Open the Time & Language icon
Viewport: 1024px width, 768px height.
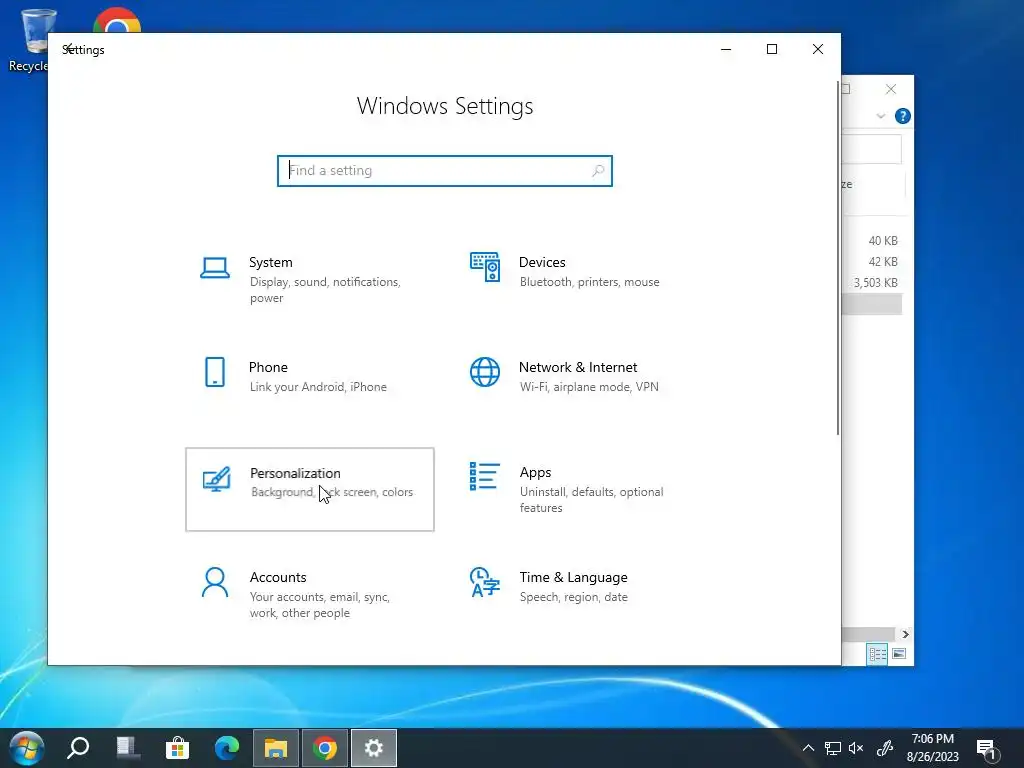point(485,582)
